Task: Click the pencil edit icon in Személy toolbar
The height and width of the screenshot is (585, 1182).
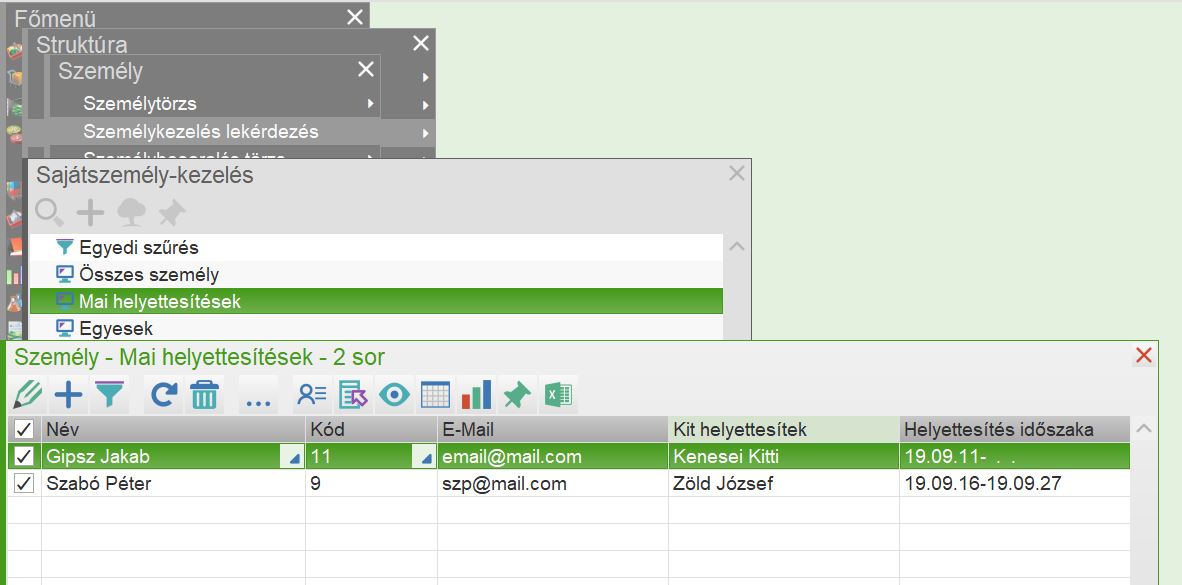Action: 28,394
